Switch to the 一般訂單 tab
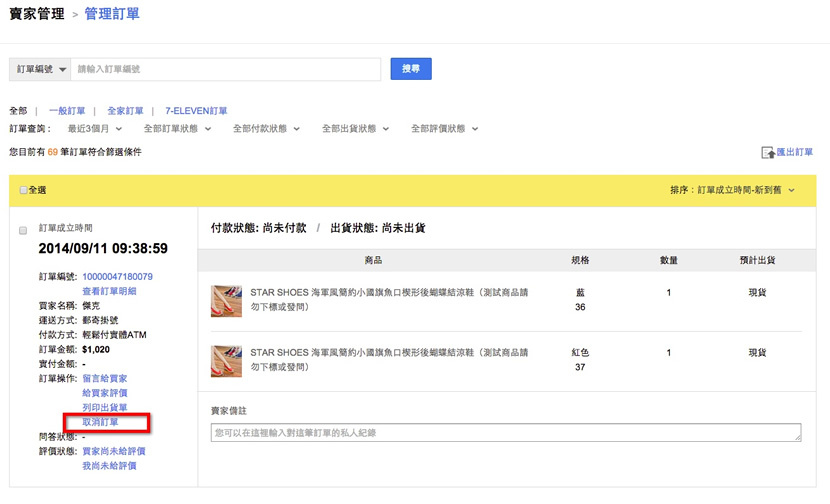The image size is (830, 504). tap(68, 111)
